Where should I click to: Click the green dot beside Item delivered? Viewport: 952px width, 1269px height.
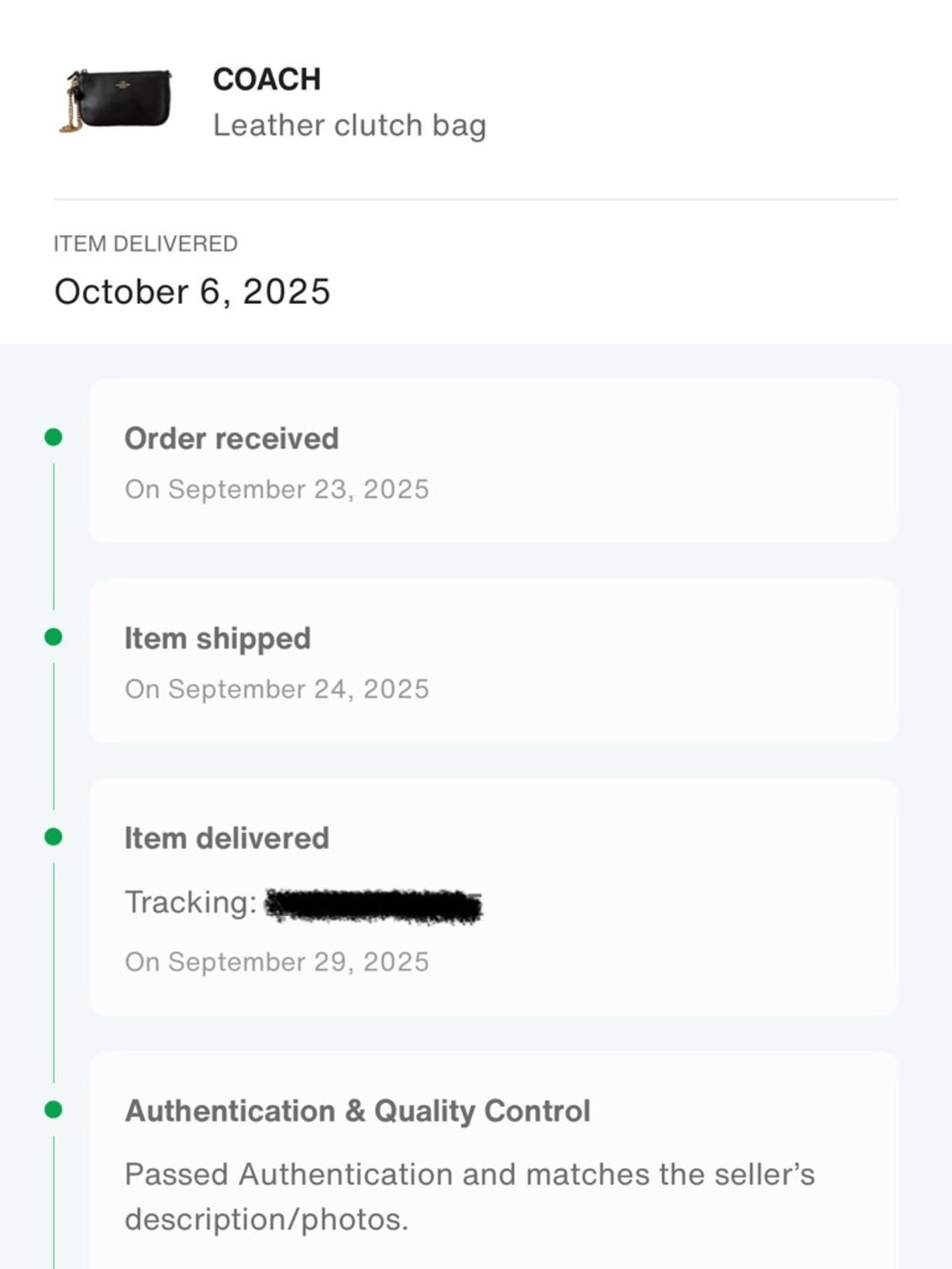pyautogui.click(x=53, y=837)
